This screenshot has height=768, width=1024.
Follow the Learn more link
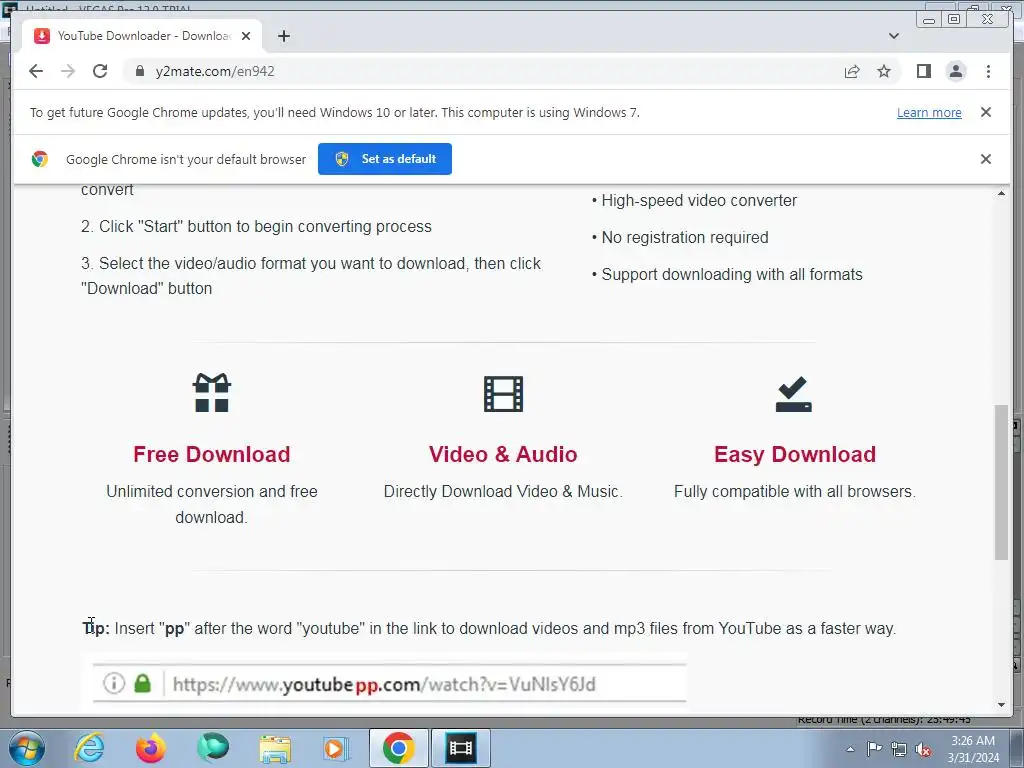click(929, 112)
